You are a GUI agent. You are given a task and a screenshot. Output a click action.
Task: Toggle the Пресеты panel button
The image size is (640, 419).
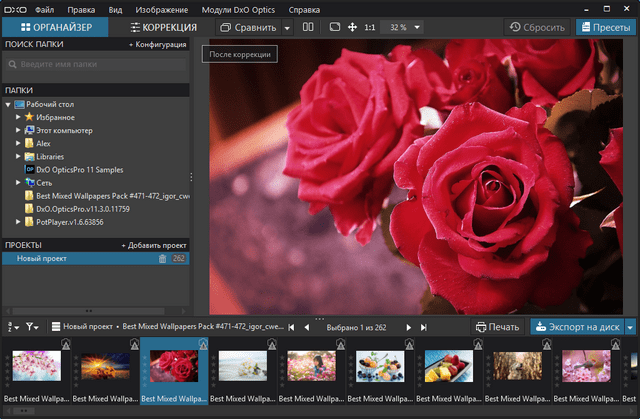[603, 27]
